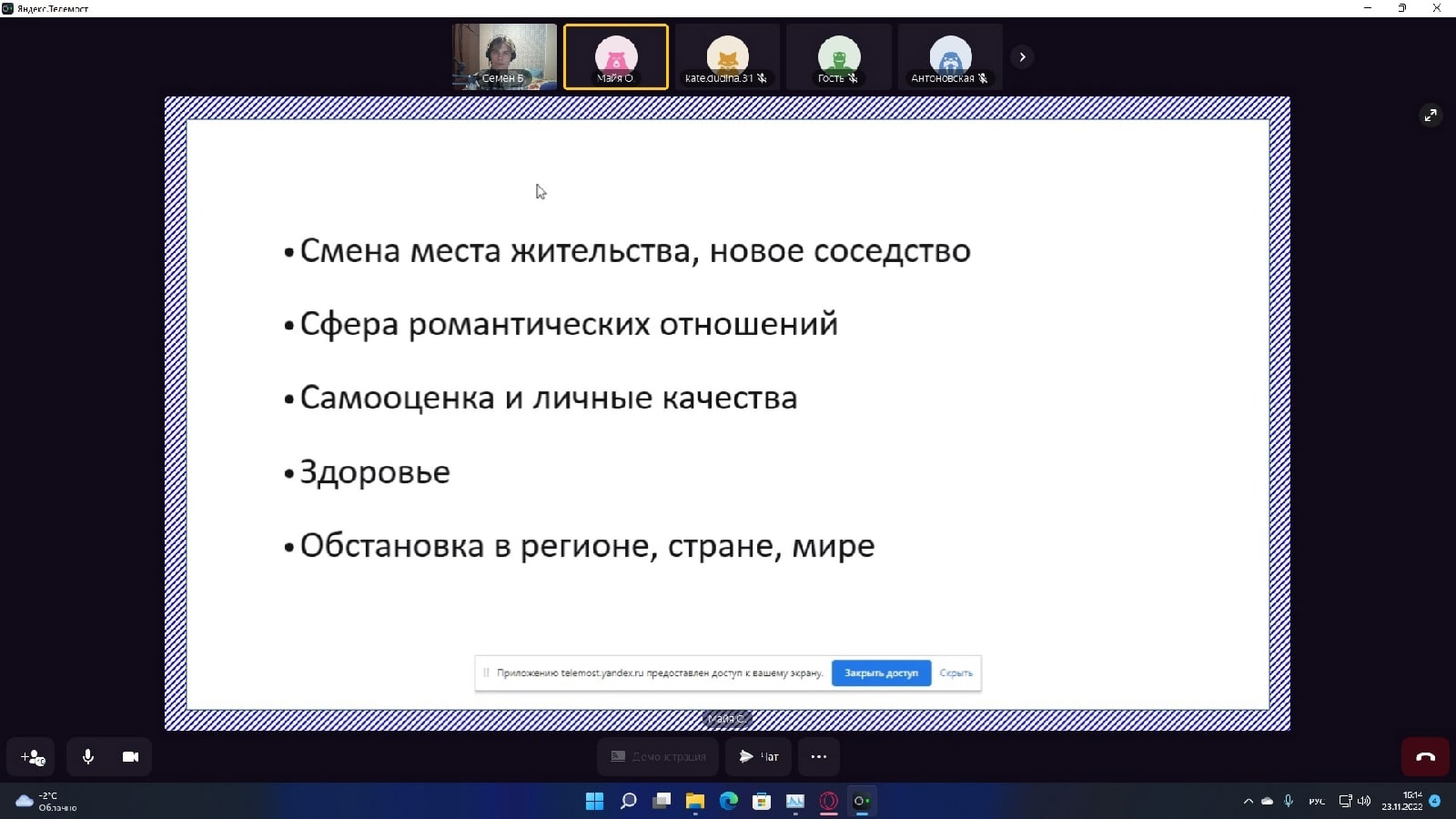
Task: Toggle the camera on or off
Action: click(130, 757)
